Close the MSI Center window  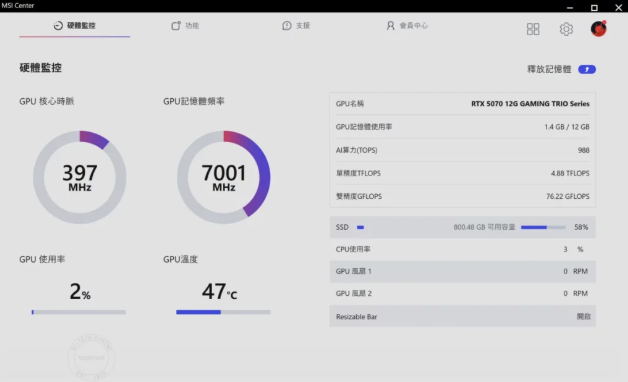(x=618, y=7)
